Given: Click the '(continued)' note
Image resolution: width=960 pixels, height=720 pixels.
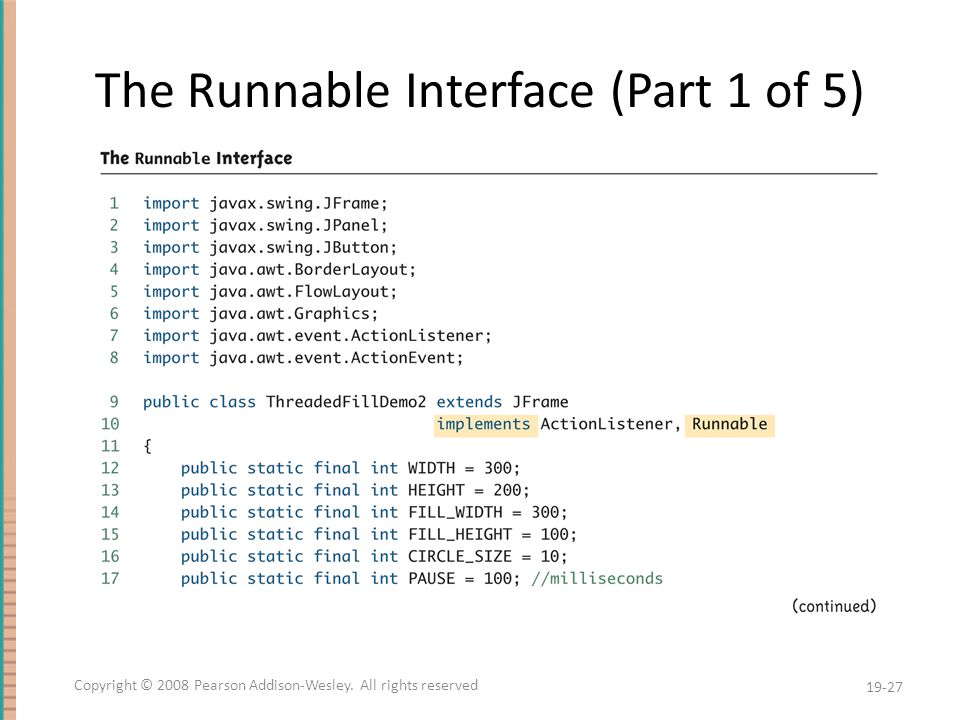Looking at the screenshot, I should 834,606.
